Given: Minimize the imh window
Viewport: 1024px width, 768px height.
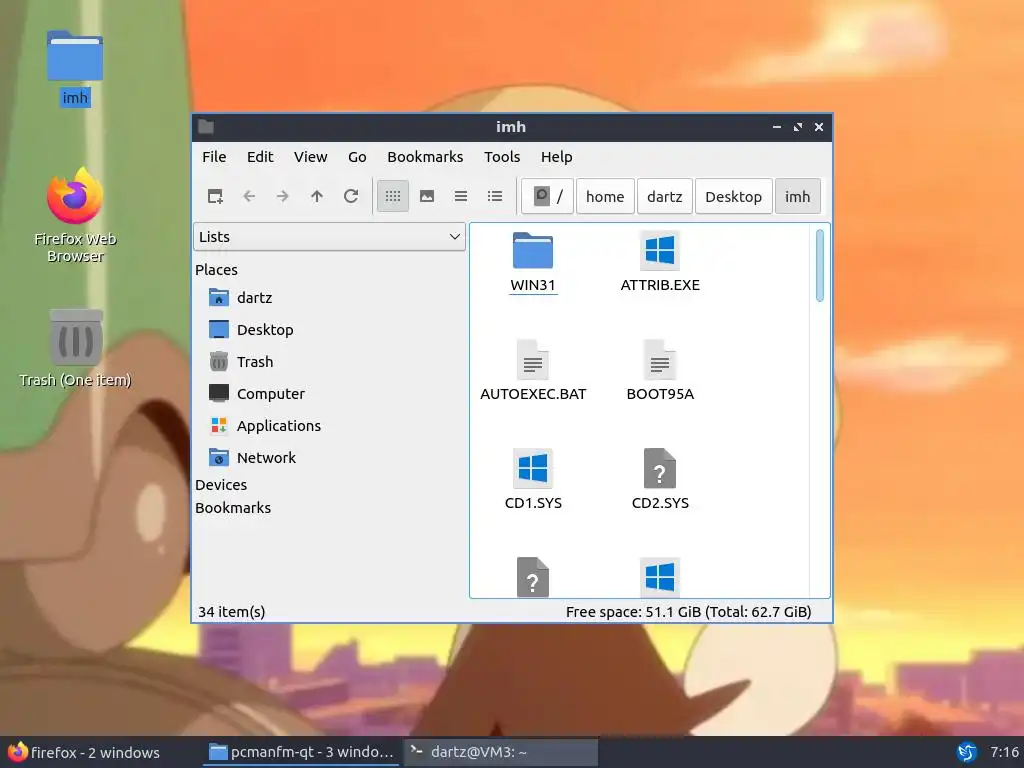Looking at the screenshot, I should pyautogui.click(x=776, y=127).
